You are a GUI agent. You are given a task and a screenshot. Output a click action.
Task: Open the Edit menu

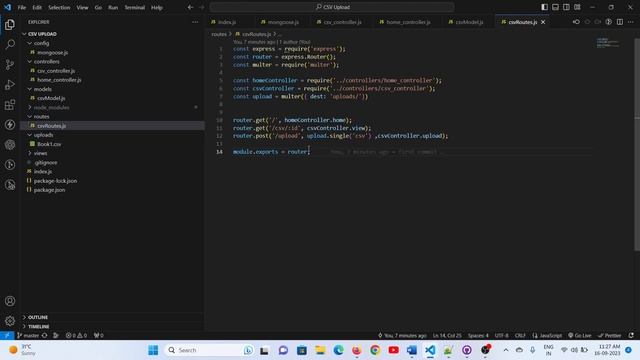[x=37, y=7]
